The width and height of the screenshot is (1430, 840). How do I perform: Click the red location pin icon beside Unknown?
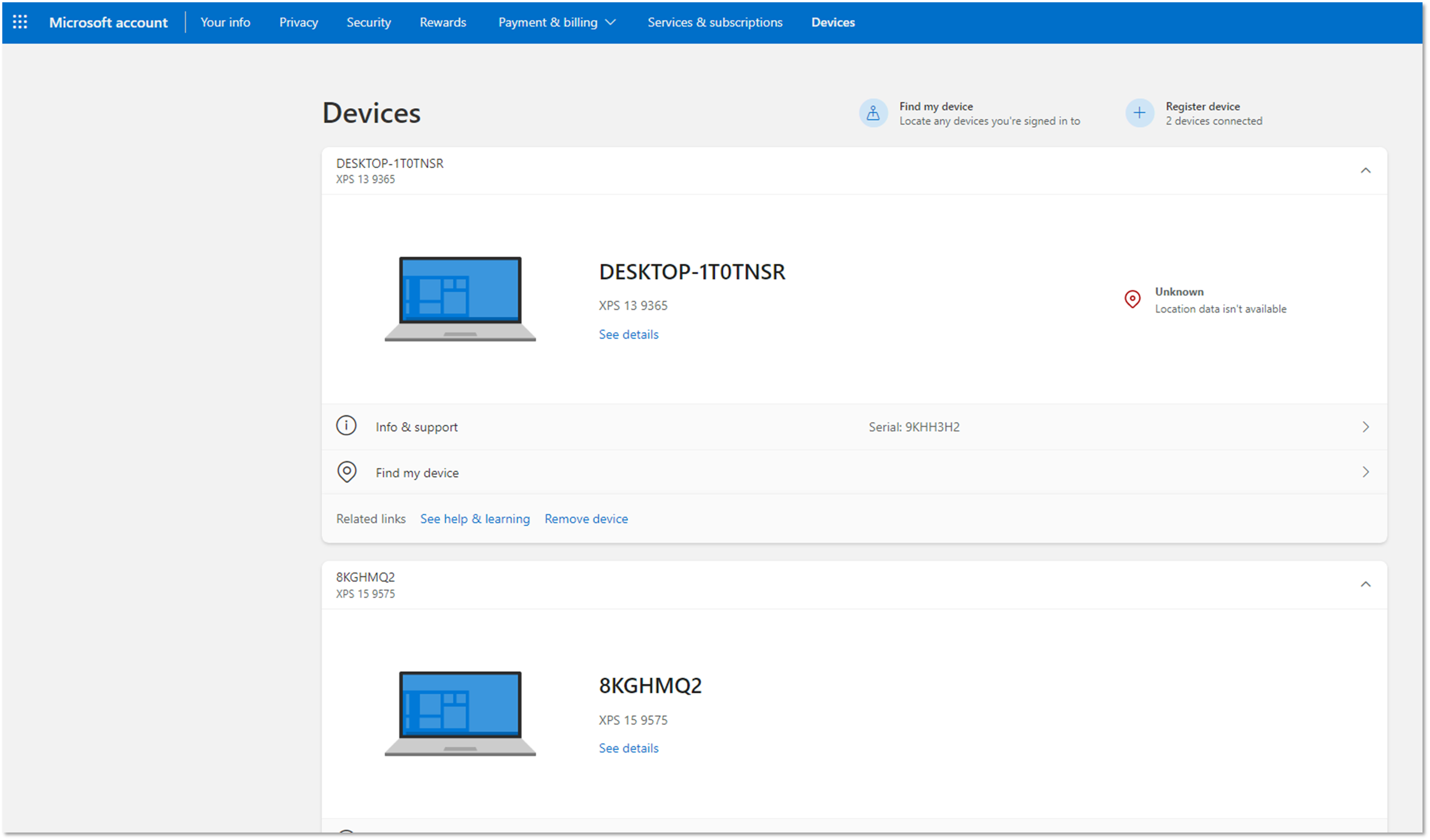pos(1132,299)
